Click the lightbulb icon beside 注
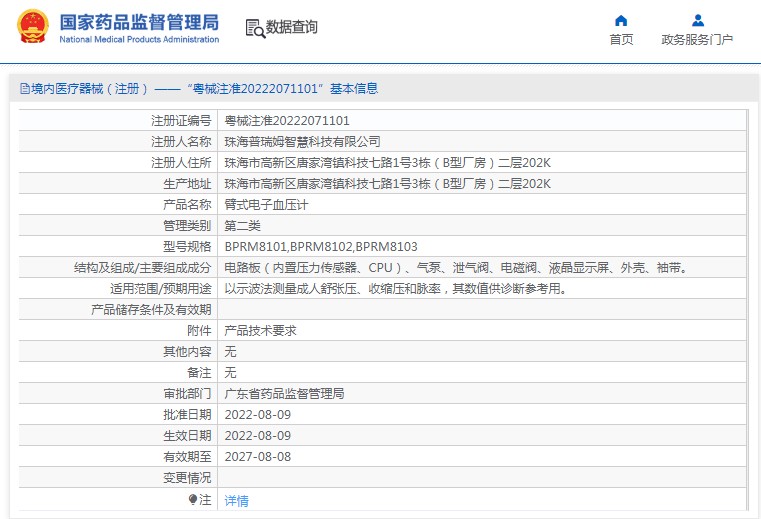This screenshot has height=519, width=761. tap(193, 500)
